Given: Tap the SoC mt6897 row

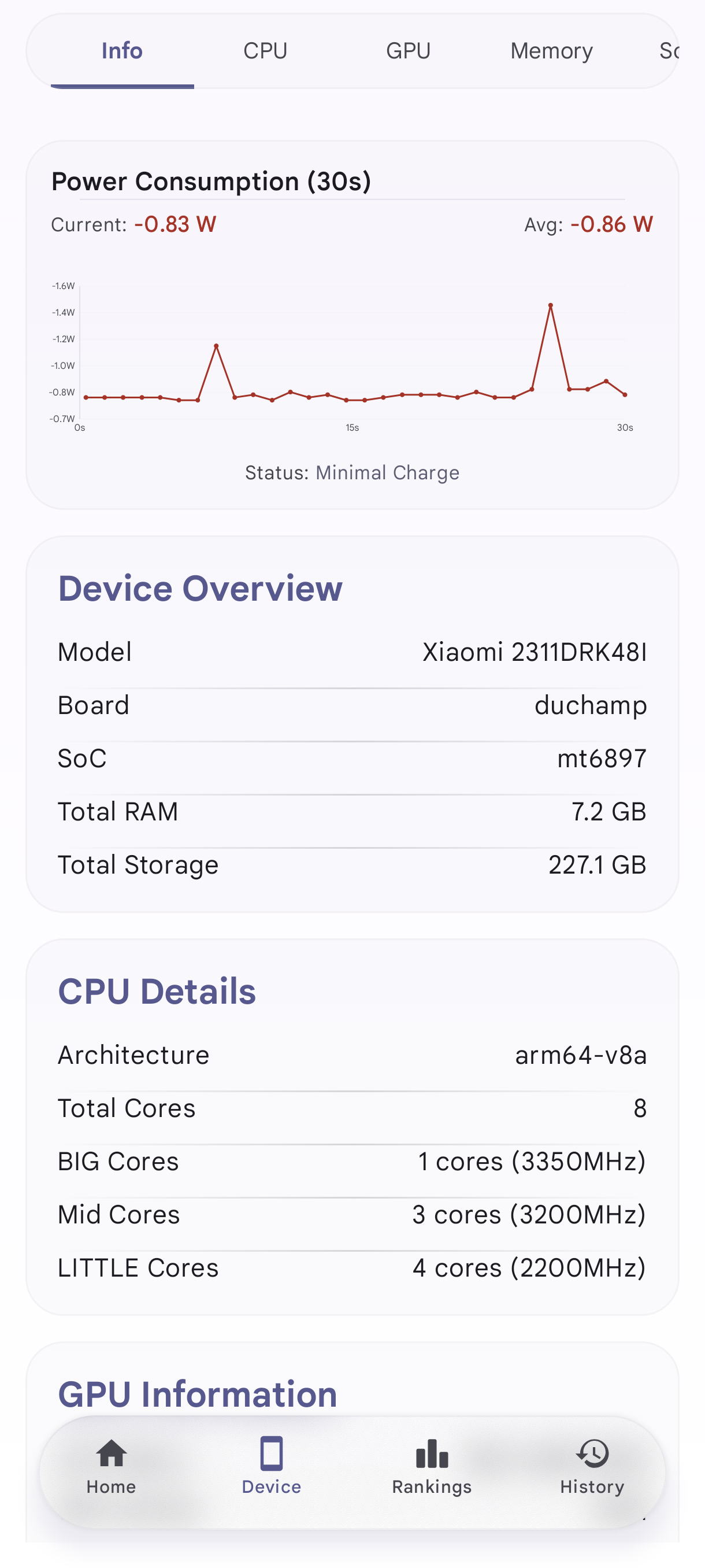Looking at the screenshot, I should coord(352,759).
